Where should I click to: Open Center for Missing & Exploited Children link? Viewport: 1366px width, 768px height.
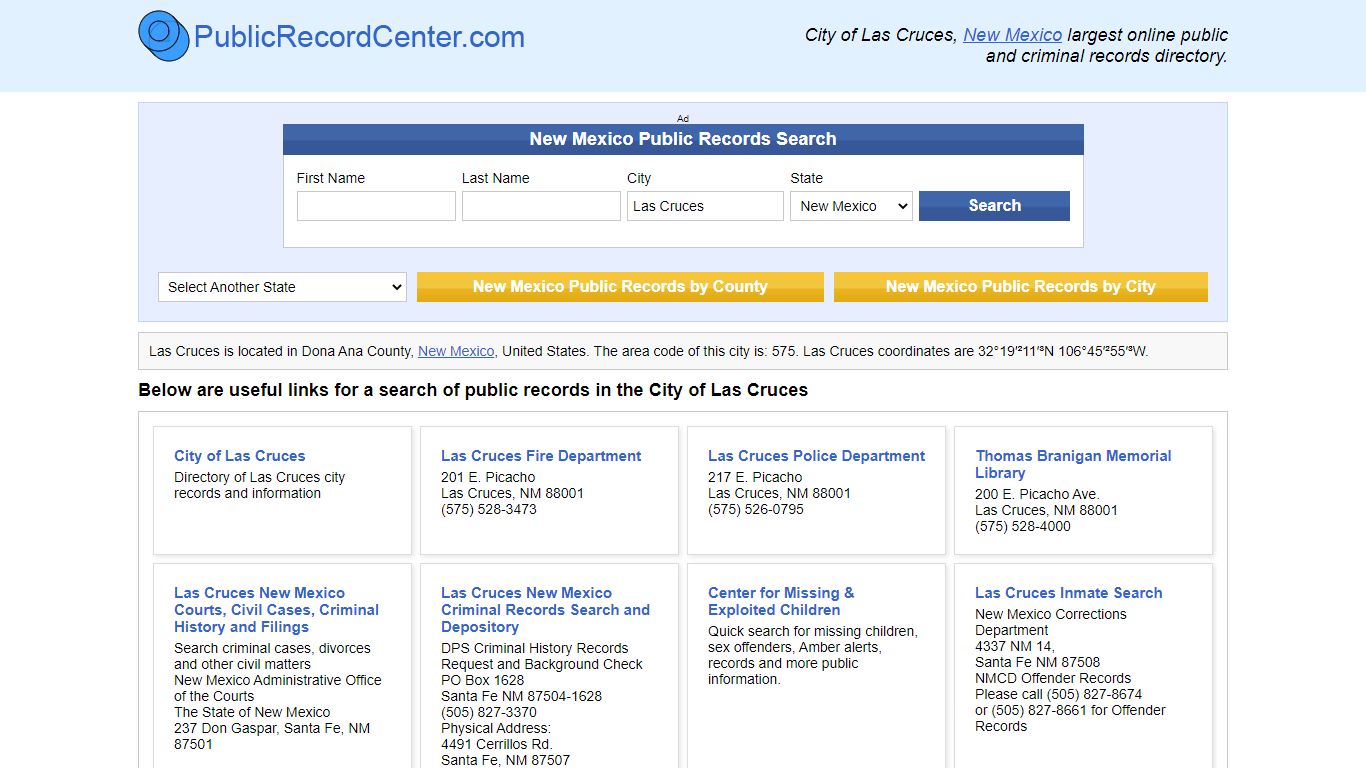coord(781,601)
